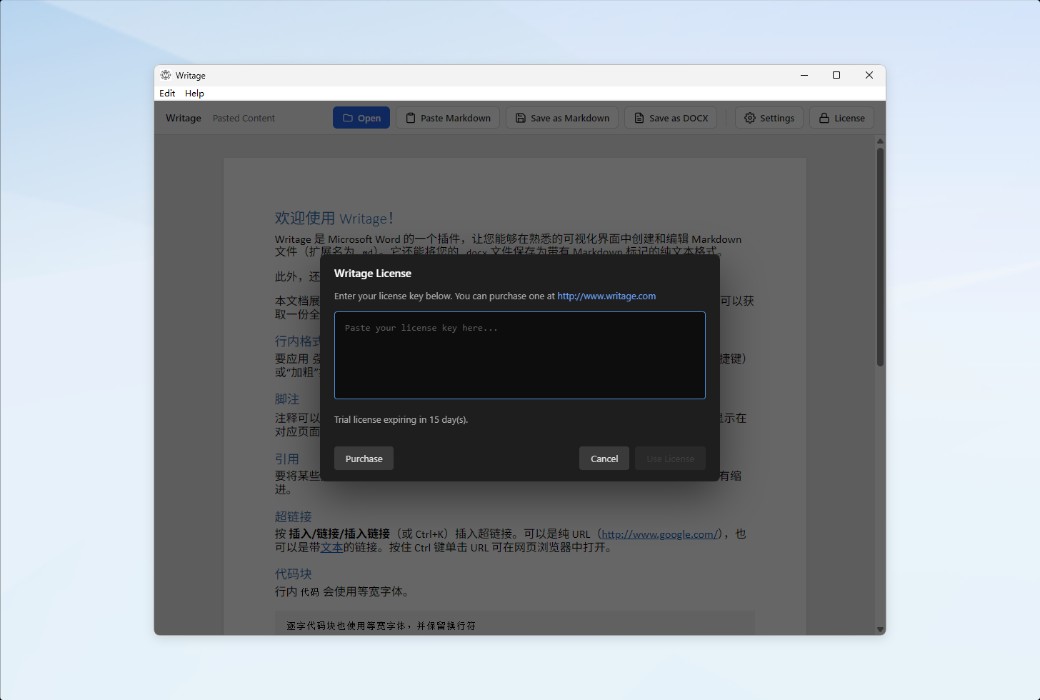Open the Edit menu
This screenshot has height=700, width=1040.
click(x=166, y=93)
